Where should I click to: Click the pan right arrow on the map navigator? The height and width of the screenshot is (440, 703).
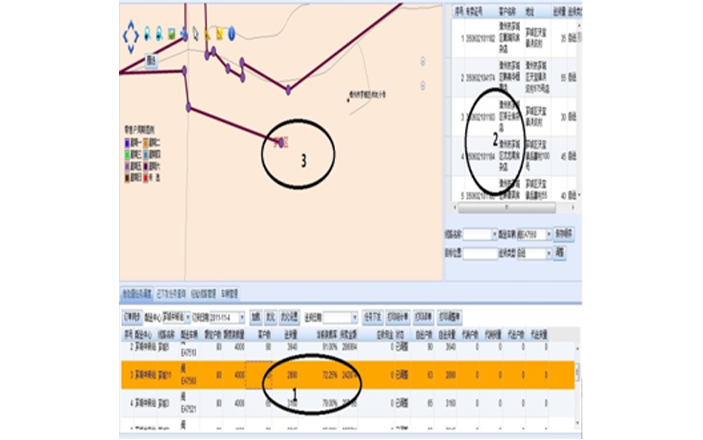click(137, 35)
